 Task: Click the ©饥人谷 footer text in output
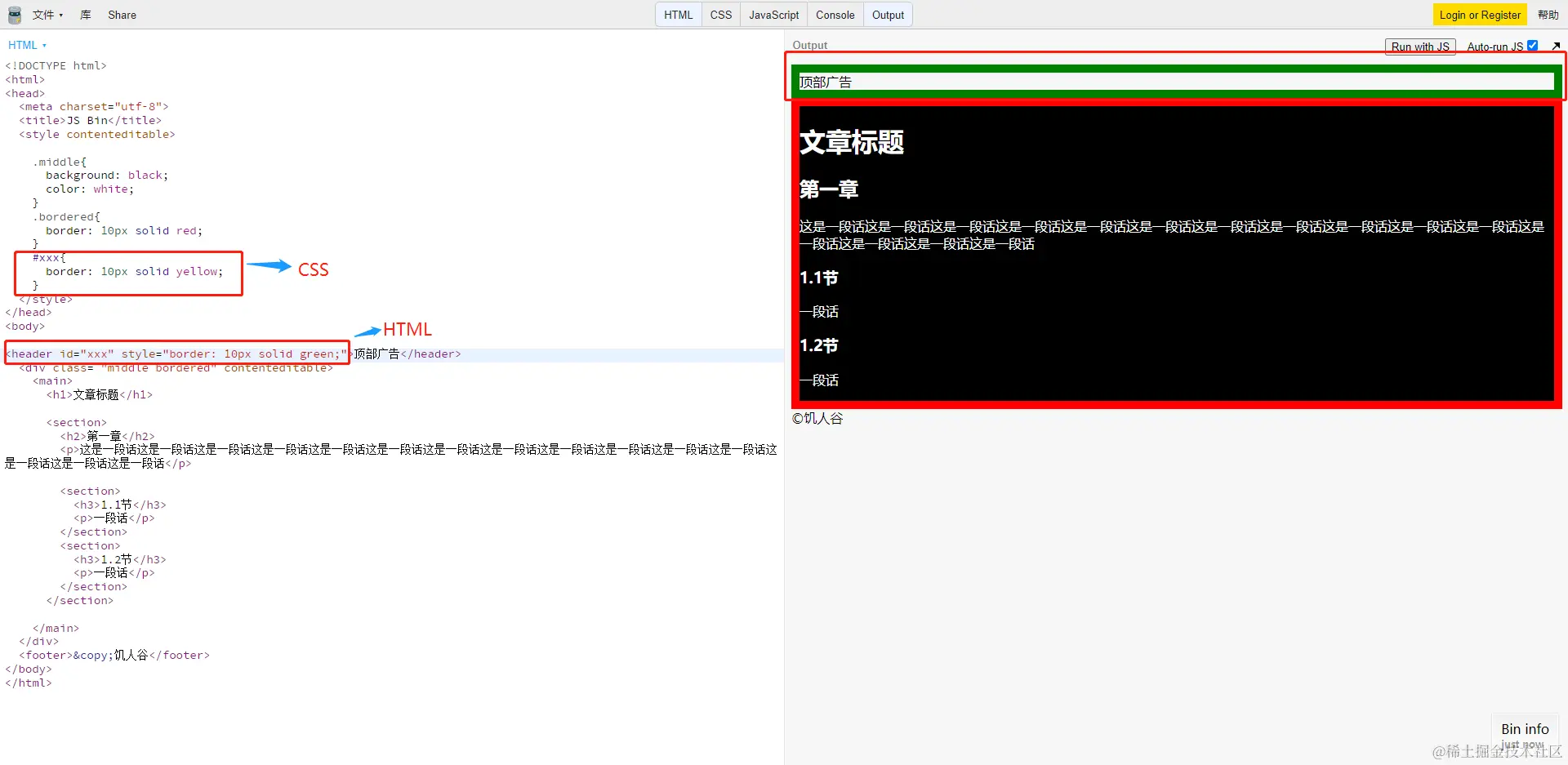pyautogui.click(x=817, y=418)
